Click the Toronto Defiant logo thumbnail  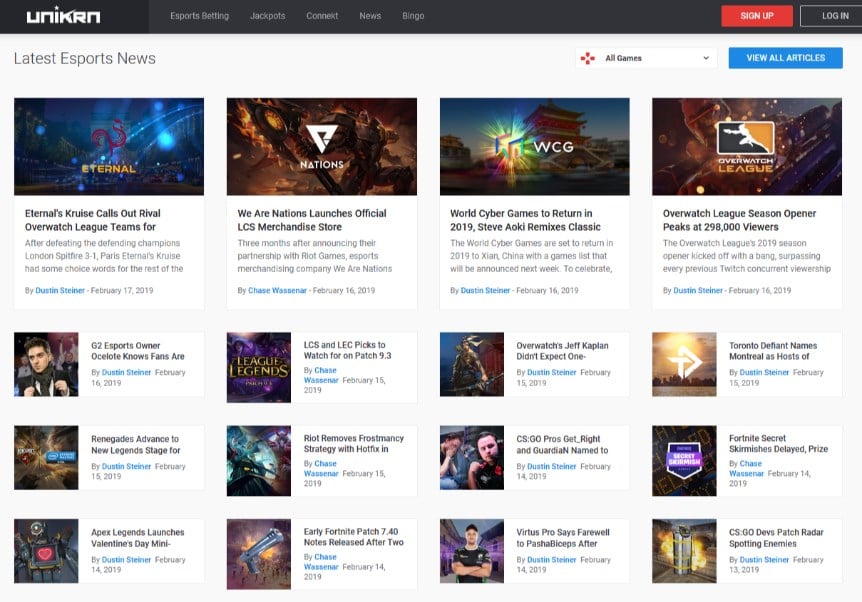coord(684,364)
